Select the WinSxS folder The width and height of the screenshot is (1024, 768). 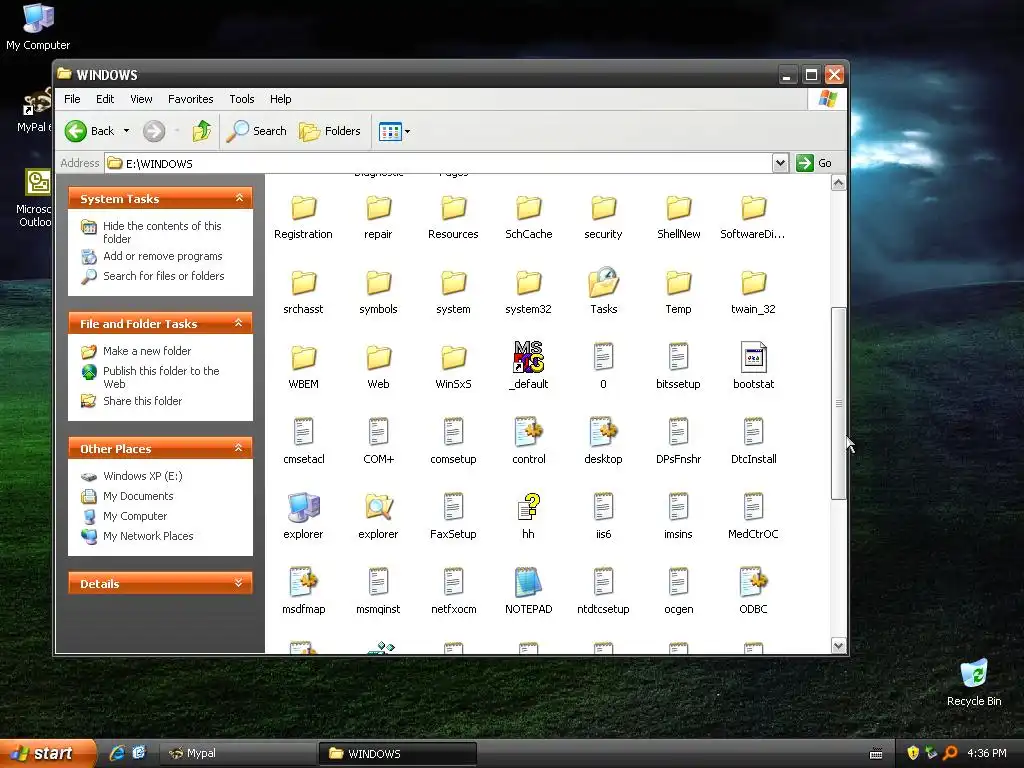[453, 368]
